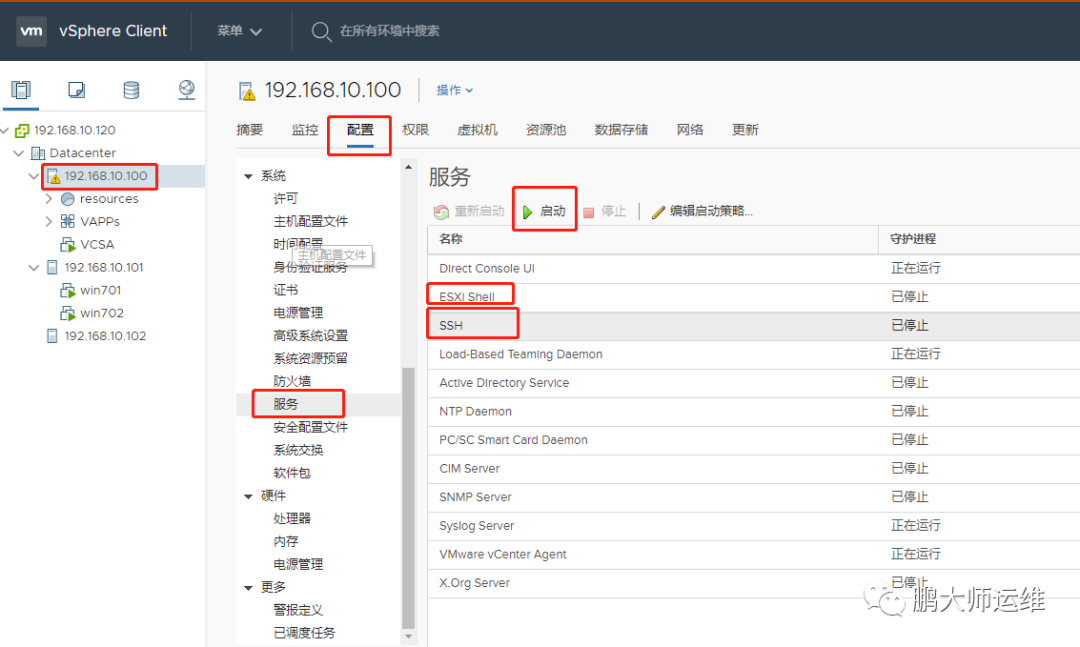This screenshot has width=1080, height=647.
Task: Open 警报定义 under 更多 section
Action: pyautogui.click(x=298, y=610)
